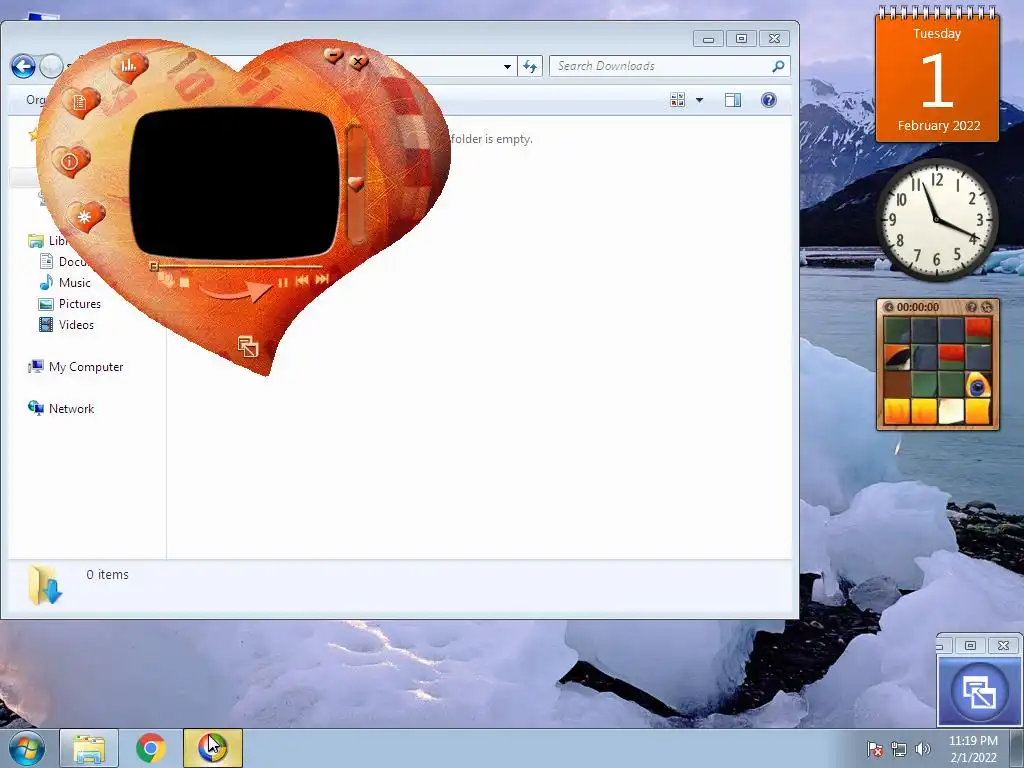
Task: Change your view icon in Explorer
Action: point(678,100)
